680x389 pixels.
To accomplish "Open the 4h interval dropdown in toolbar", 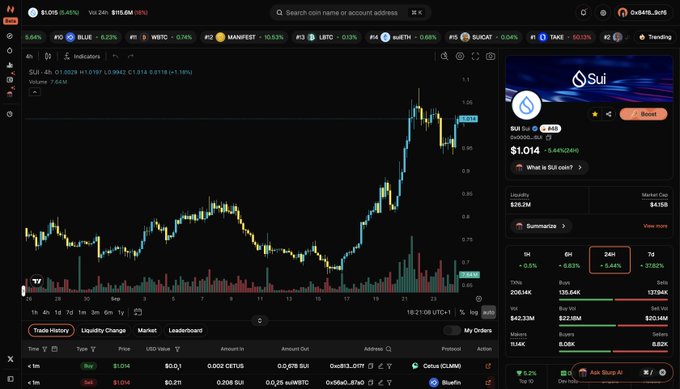I will pyautogui.click(x=29, y=56).
